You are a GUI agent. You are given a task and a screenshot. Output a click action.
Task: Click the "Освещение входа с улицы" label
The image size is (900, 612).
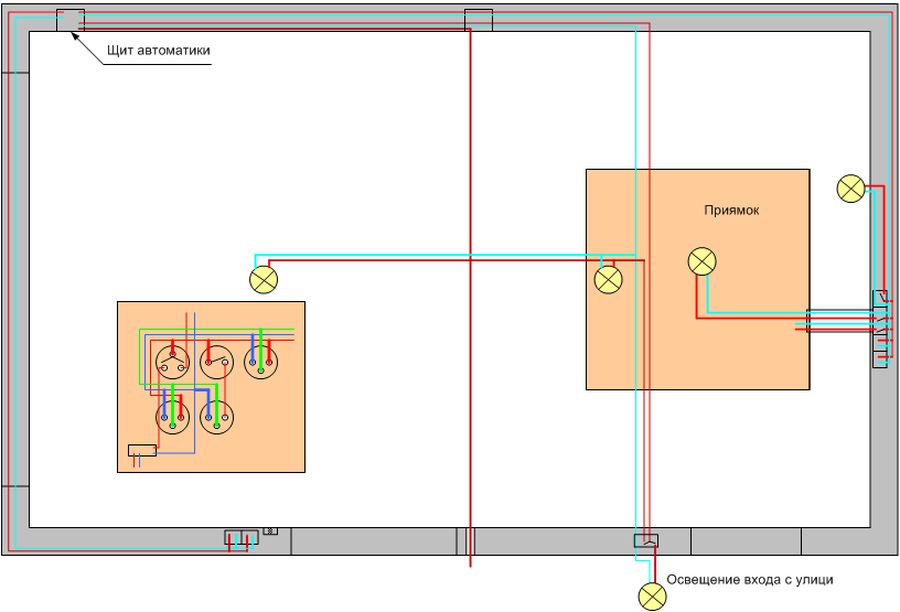[749, 579]
